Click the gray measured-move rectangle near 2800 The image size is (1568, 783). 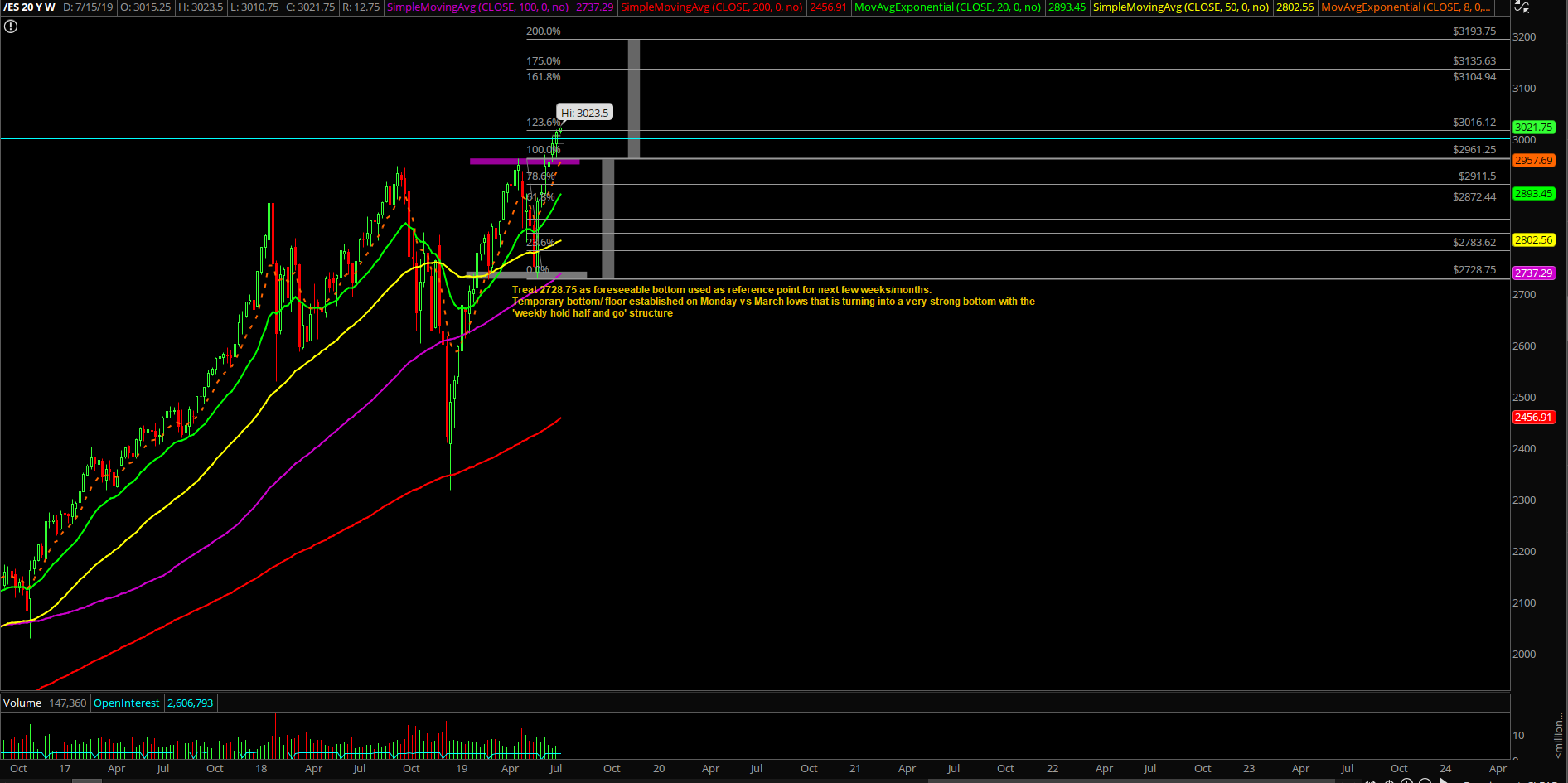point(607,218)
